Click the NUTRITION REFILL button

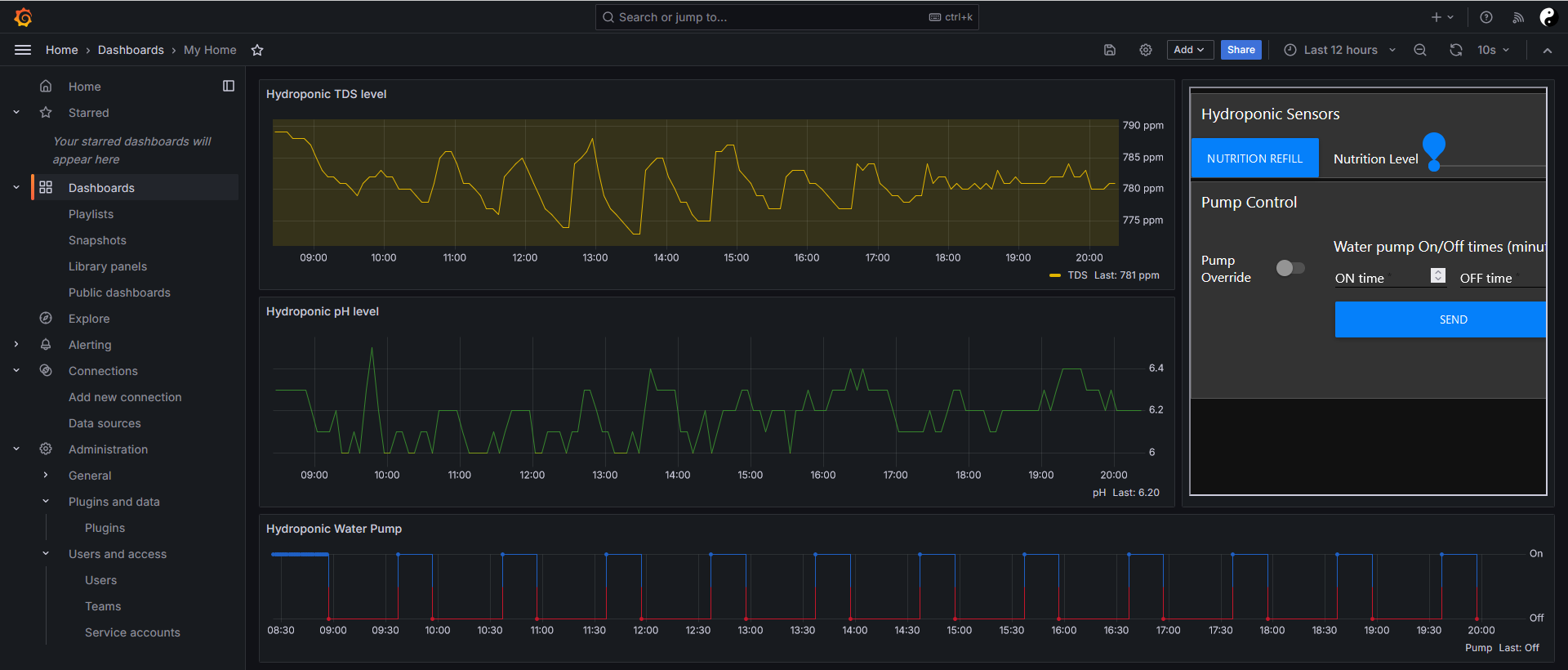click(x=1255, y=159)
